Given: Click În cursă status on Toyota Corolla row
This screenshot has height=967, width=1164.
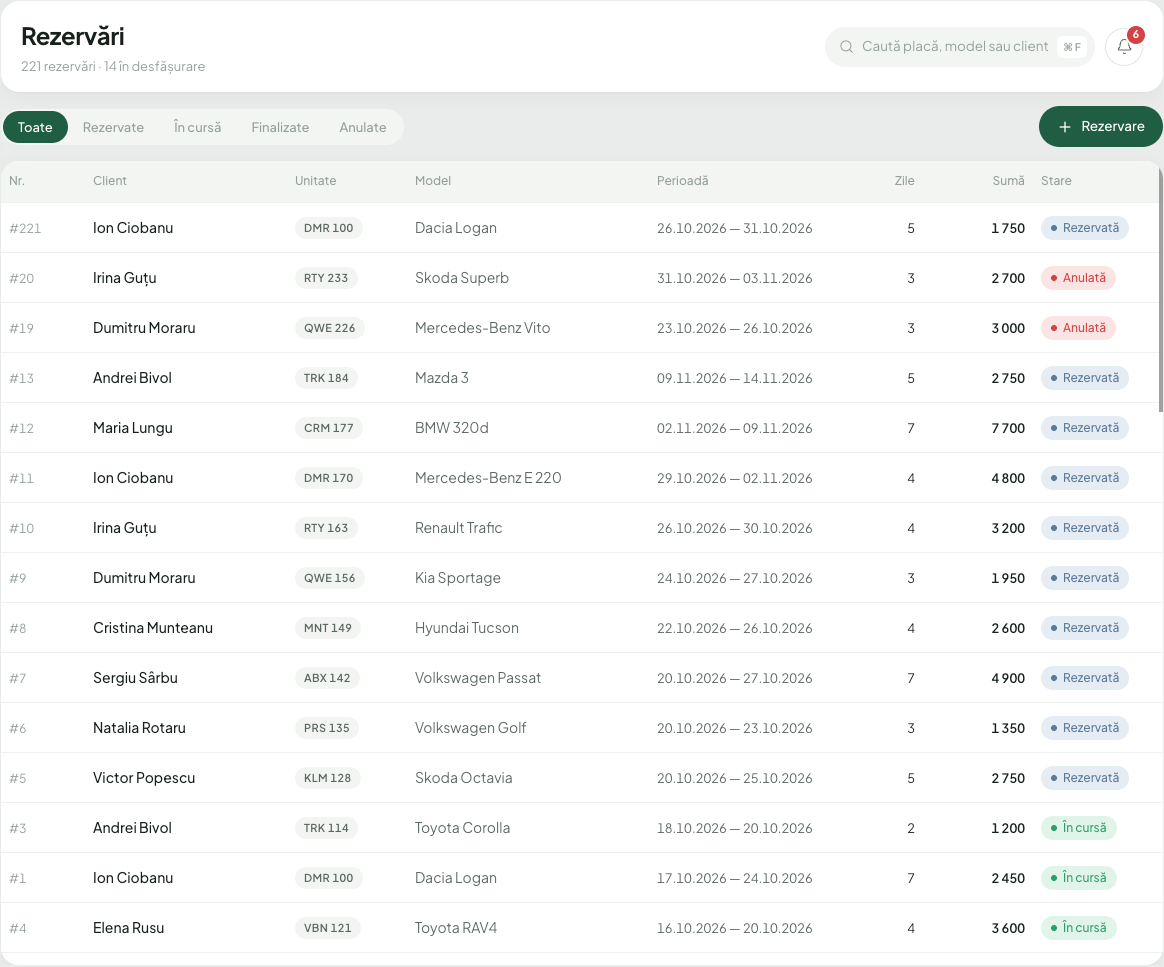Looking at the screenshot, I should click(x=1078, y=828).
